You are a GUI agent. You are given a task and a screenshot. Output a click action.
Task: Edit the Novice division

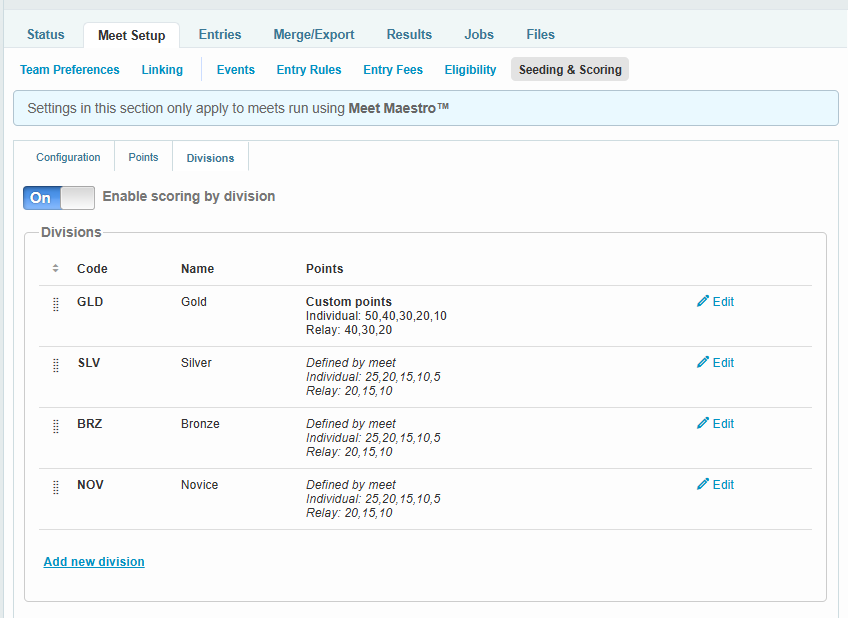click(x=715, y=485)
